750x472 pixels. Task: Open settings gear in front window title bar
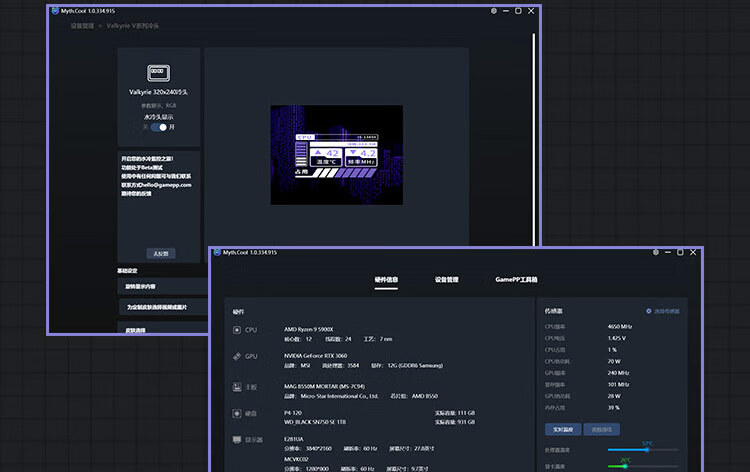click(x=656, y=252)
